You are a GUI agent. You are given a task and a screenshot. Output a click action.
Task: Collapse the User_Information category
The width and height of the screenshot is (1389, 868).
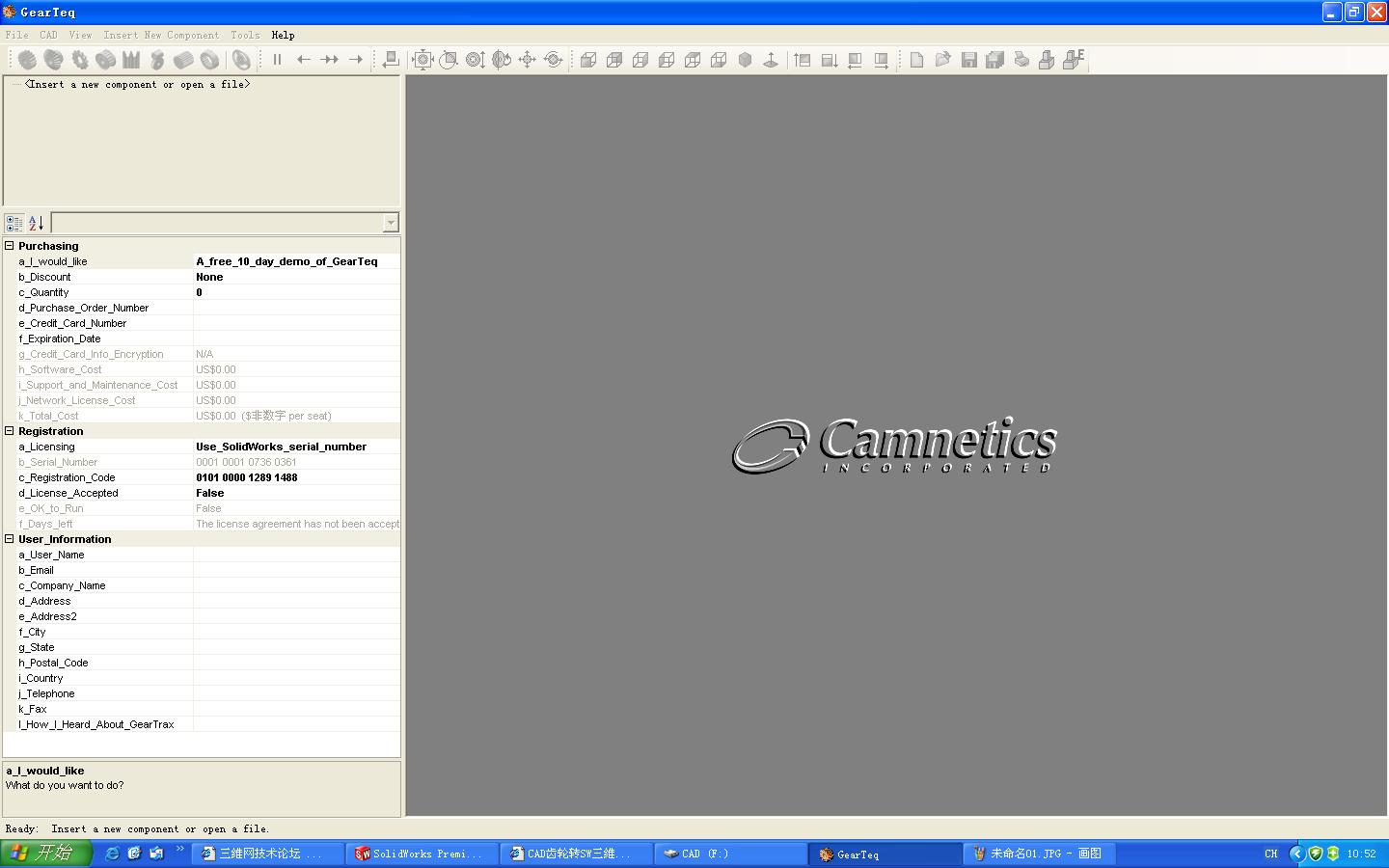[10, 539]
